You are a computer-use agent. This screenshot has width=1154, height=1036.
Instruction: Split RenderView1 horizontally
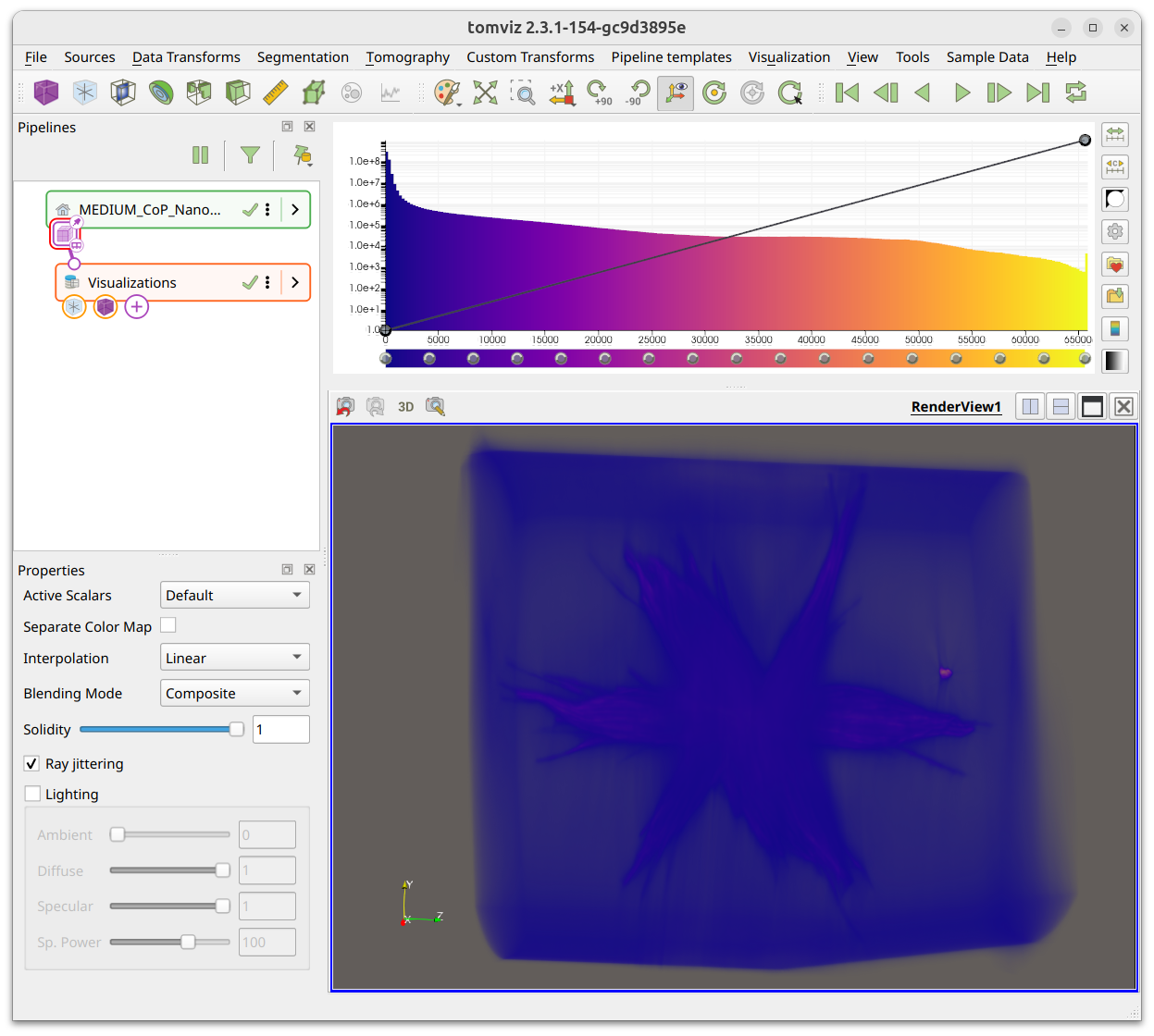1030,407
